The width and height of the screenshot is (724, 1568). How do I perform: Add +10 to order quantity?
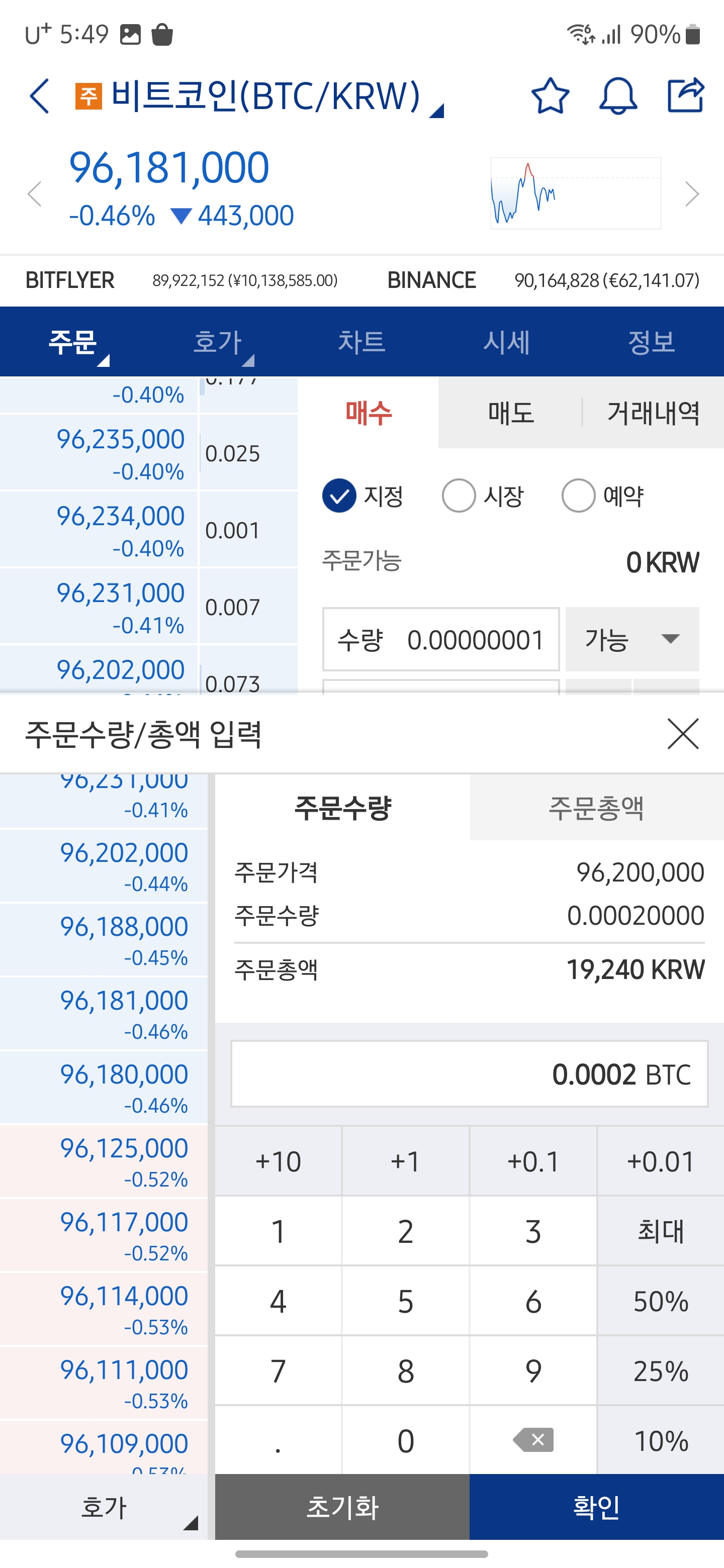click(278, 1161)
